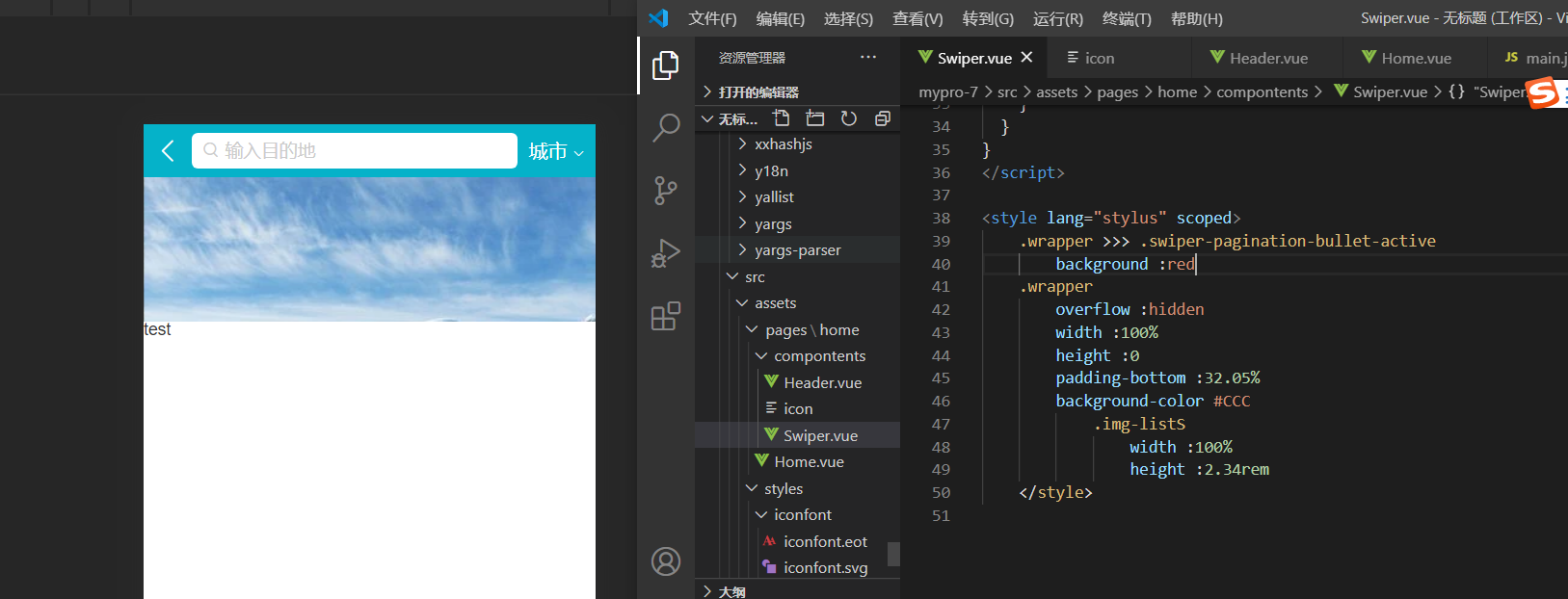Open the Search view icon
This screenshot has height=599, width=1568.
coord(665,127)
